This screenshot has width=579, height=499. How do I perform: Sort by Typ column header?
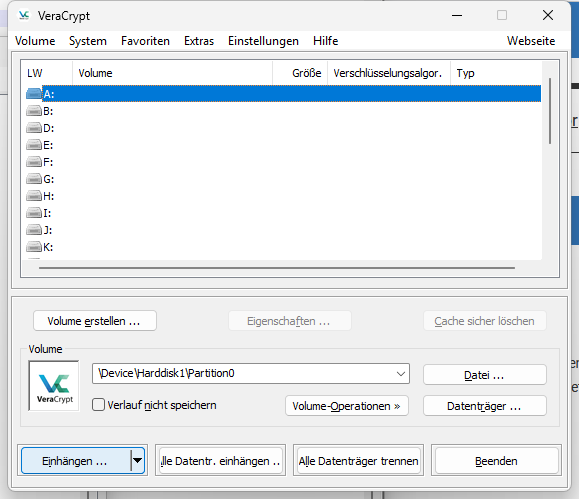point(496,73)
